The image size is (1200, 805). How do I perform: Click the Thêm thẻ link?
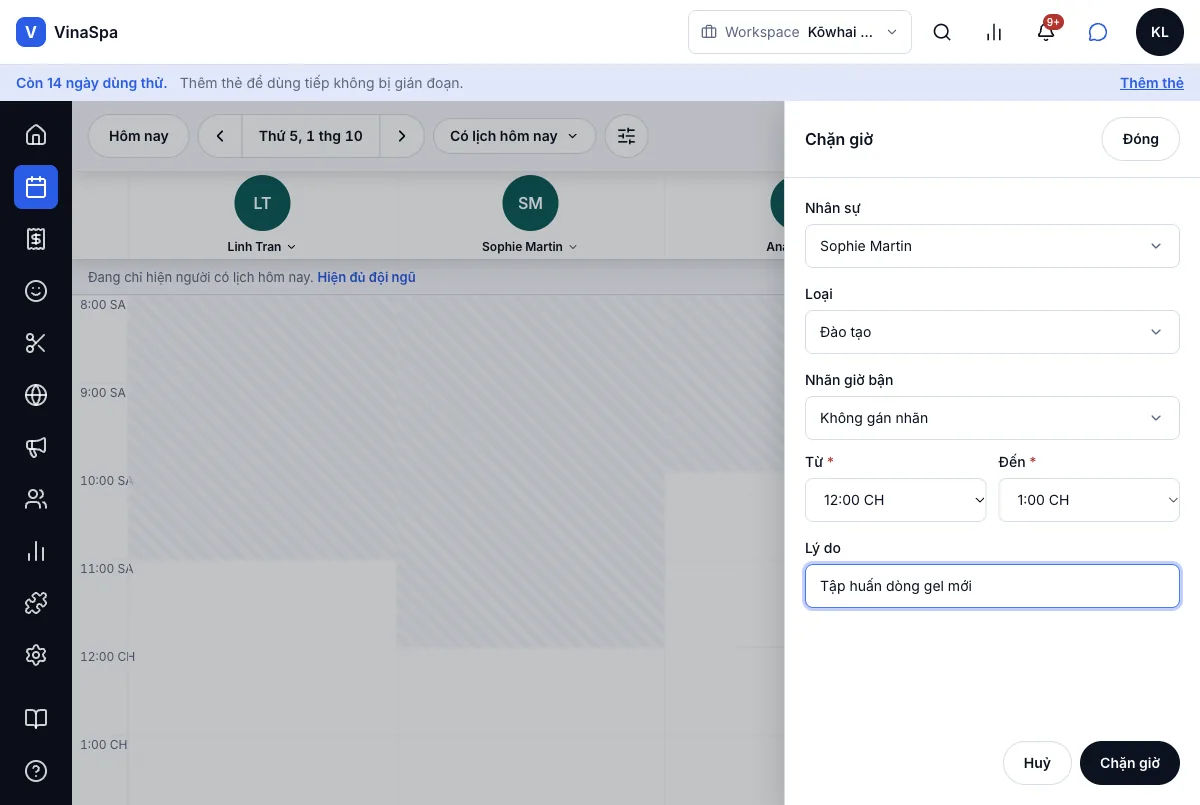coord(1152,83)
